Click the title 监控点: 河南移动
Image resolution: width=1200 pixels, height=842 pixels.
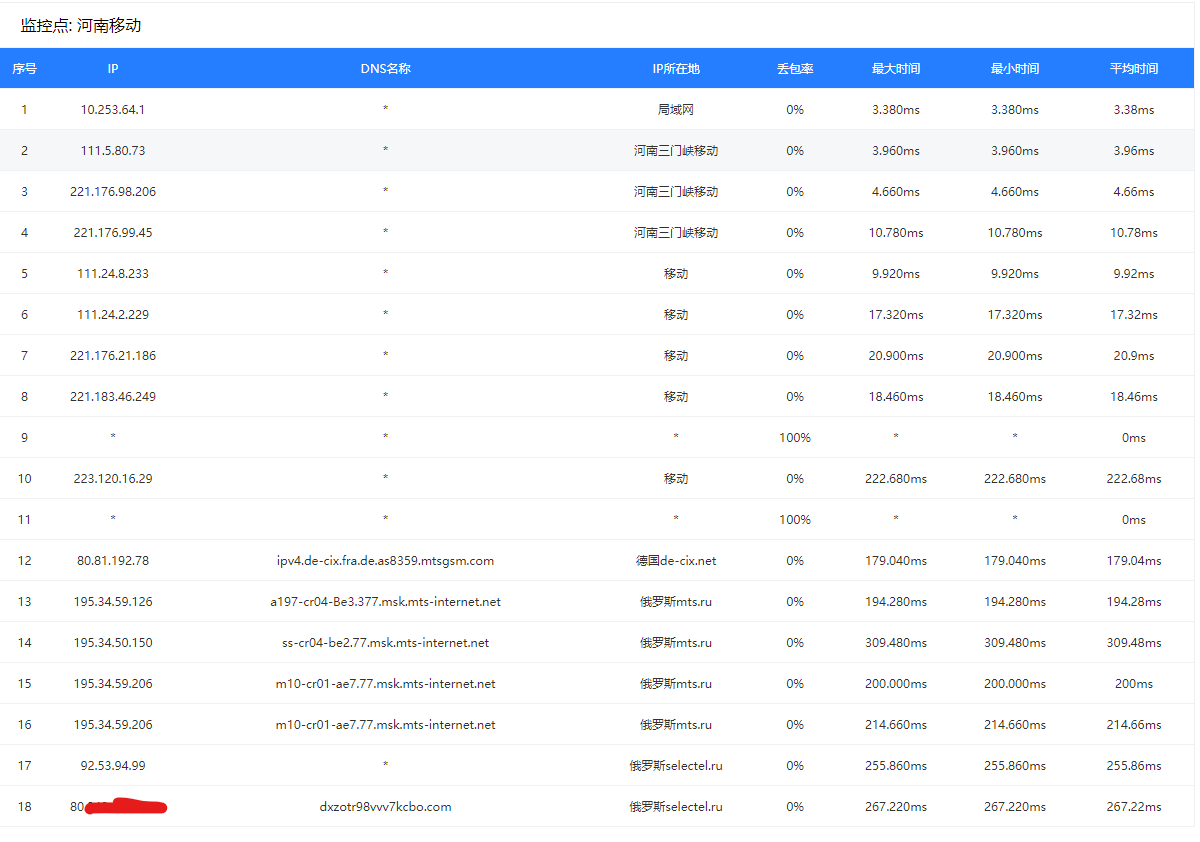click(x=81, y=25)
